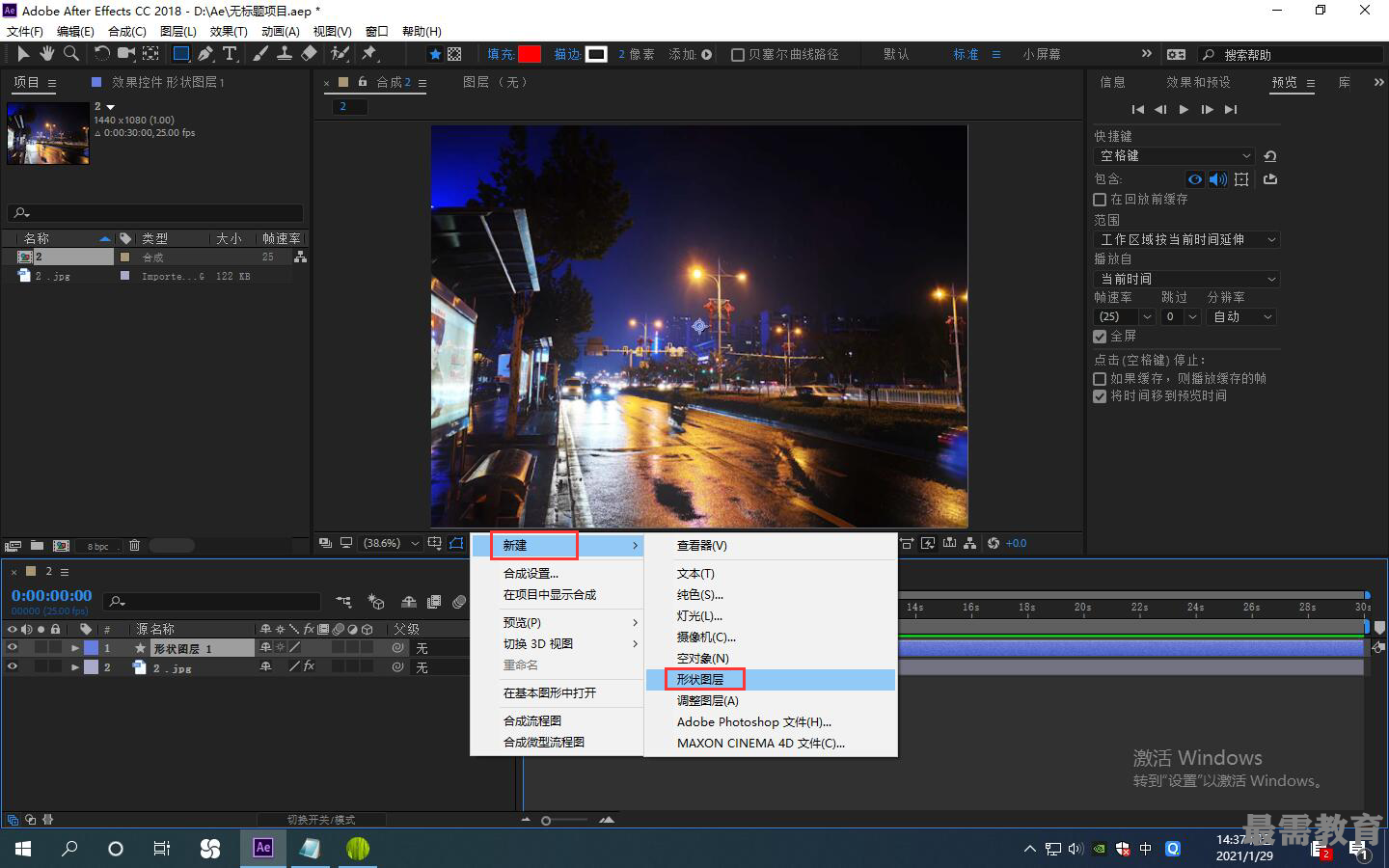Select the Hand tool
The width and height of the screenshot is (1389, 868).
click(x=46, y=54)
